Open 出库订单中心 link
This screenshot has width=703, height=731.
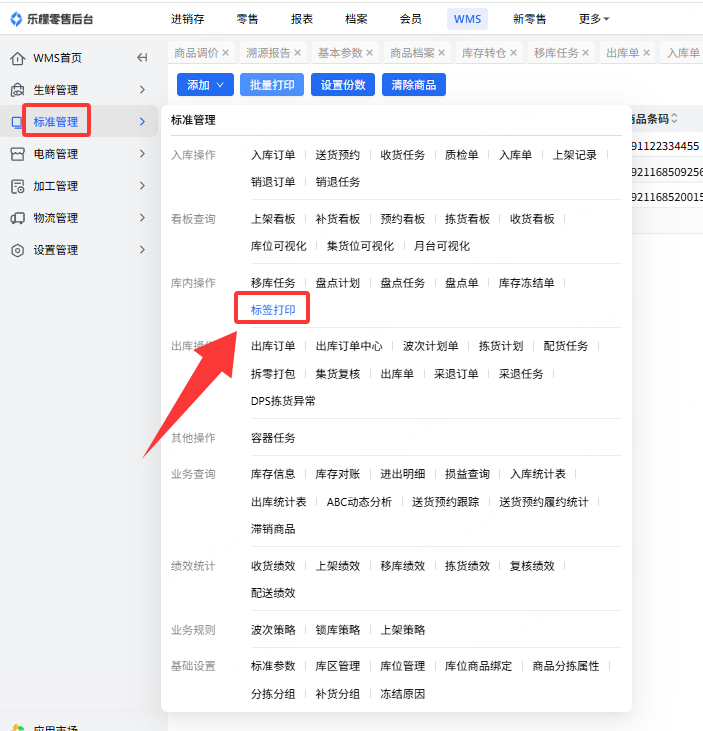tap(349, 346)
